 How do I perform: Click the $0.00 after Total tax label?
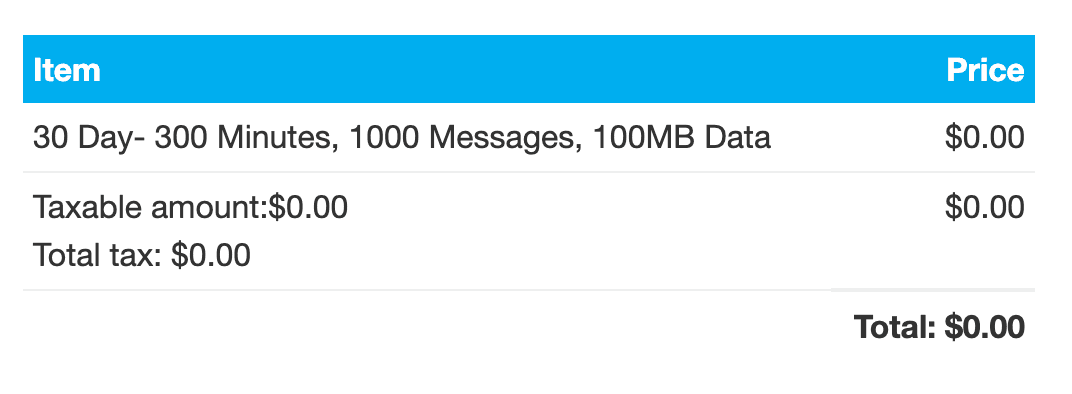[211, 255]
